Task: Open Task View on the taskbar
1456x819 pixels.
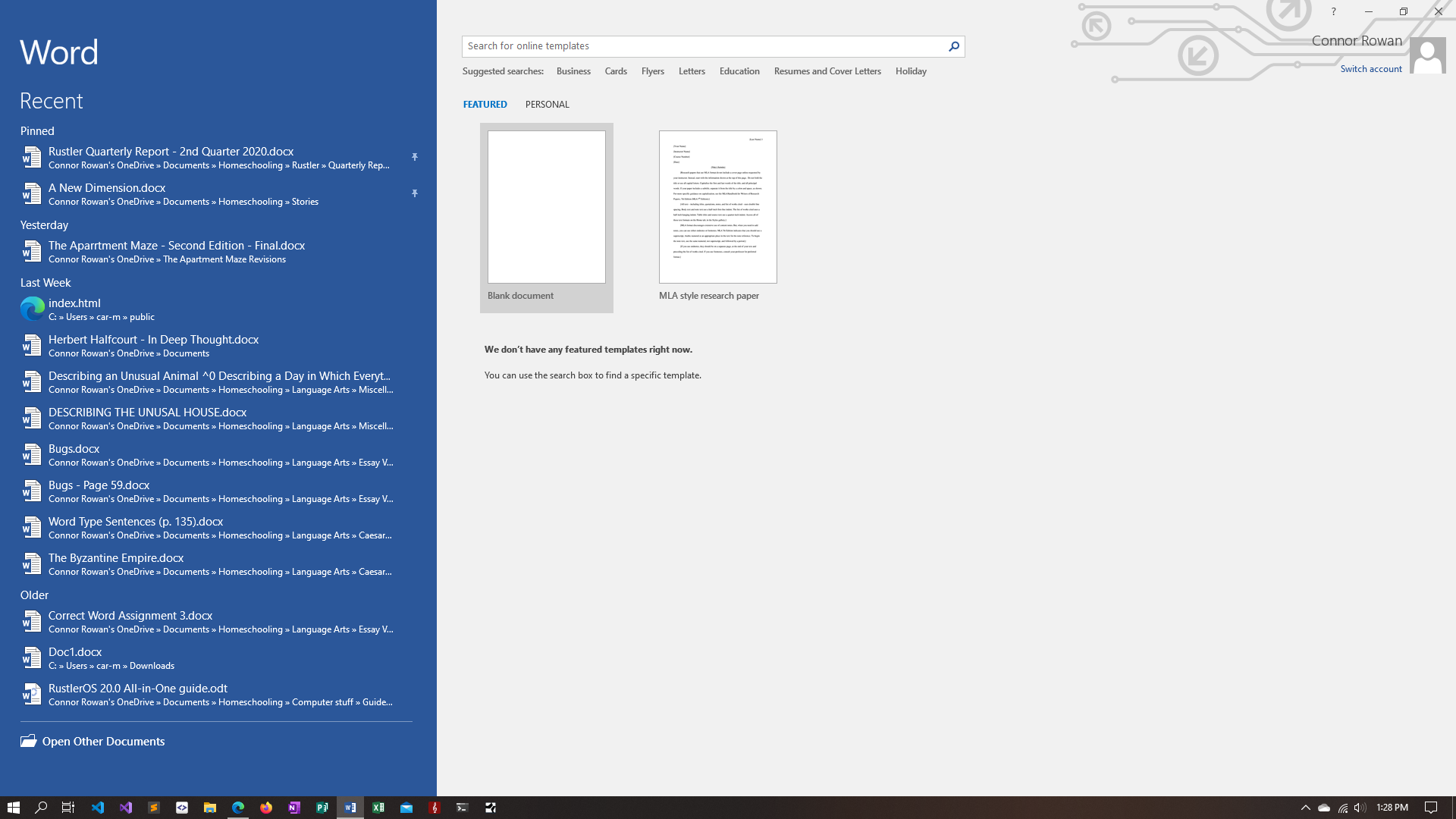Action: tap(68, 808)
